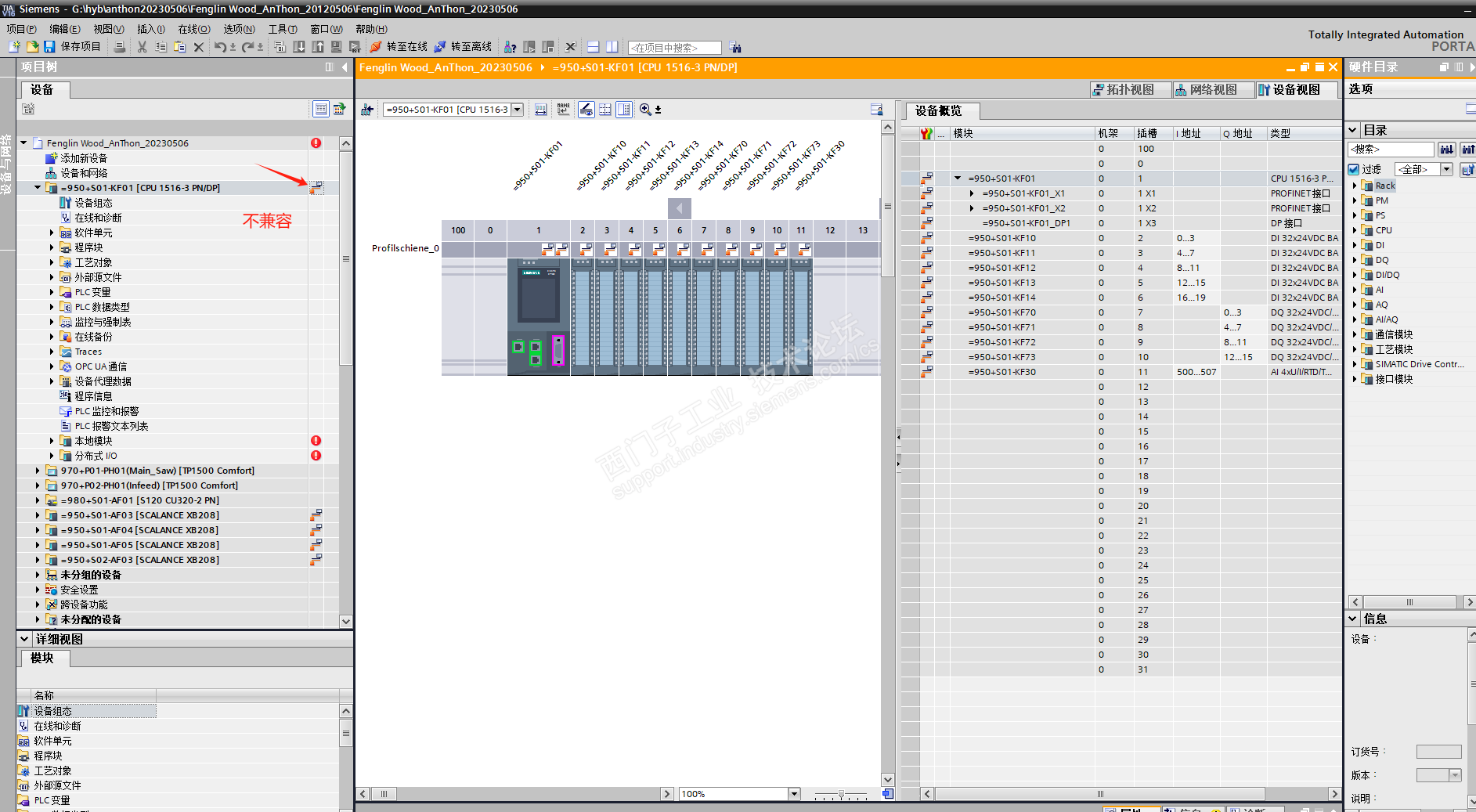Click the CPU 1516-3 module image in rack
1476x812 pixels.
[x=538, y=317]
